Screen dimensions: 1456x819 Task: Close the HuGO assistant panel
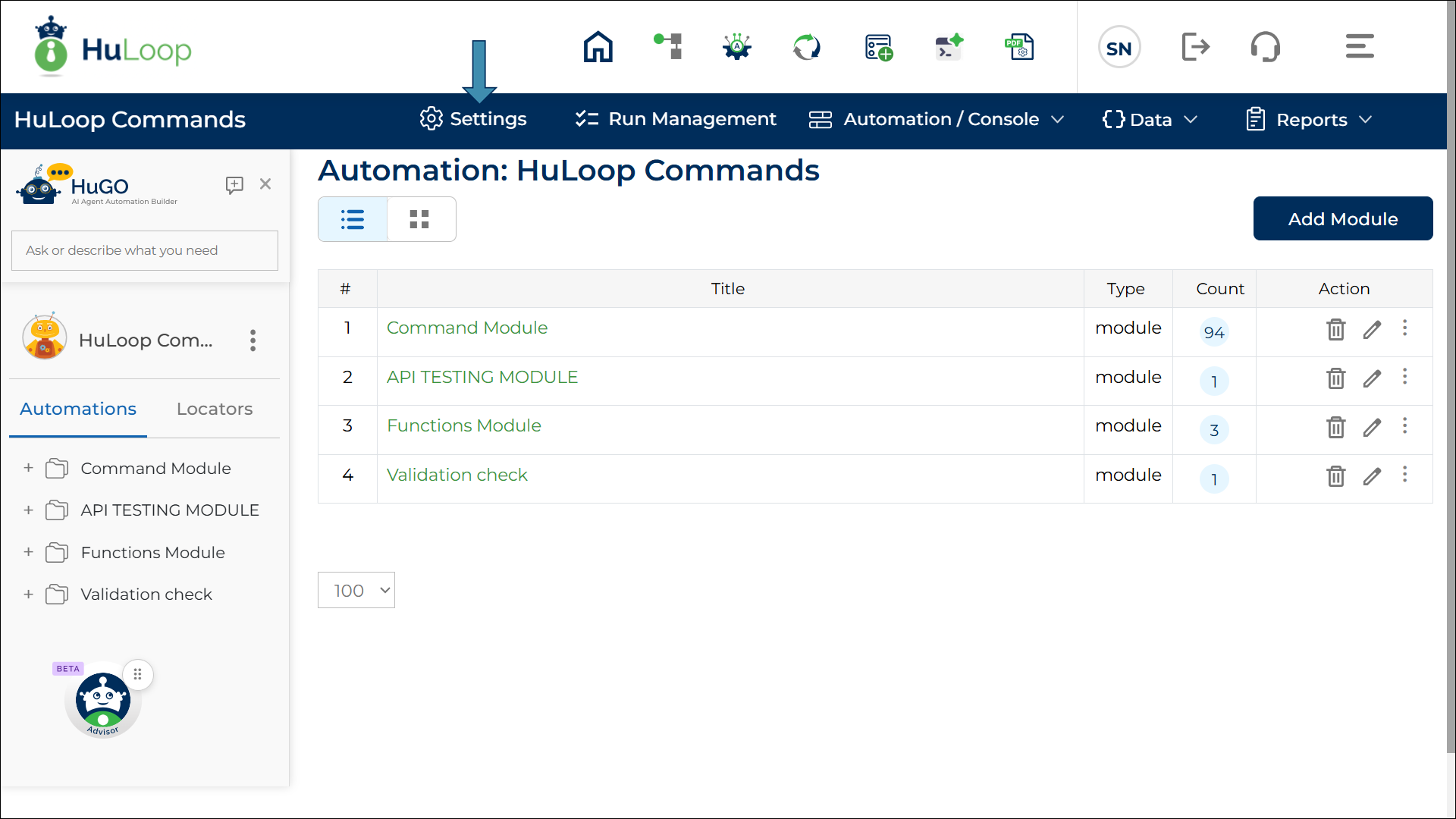point(265,184)
